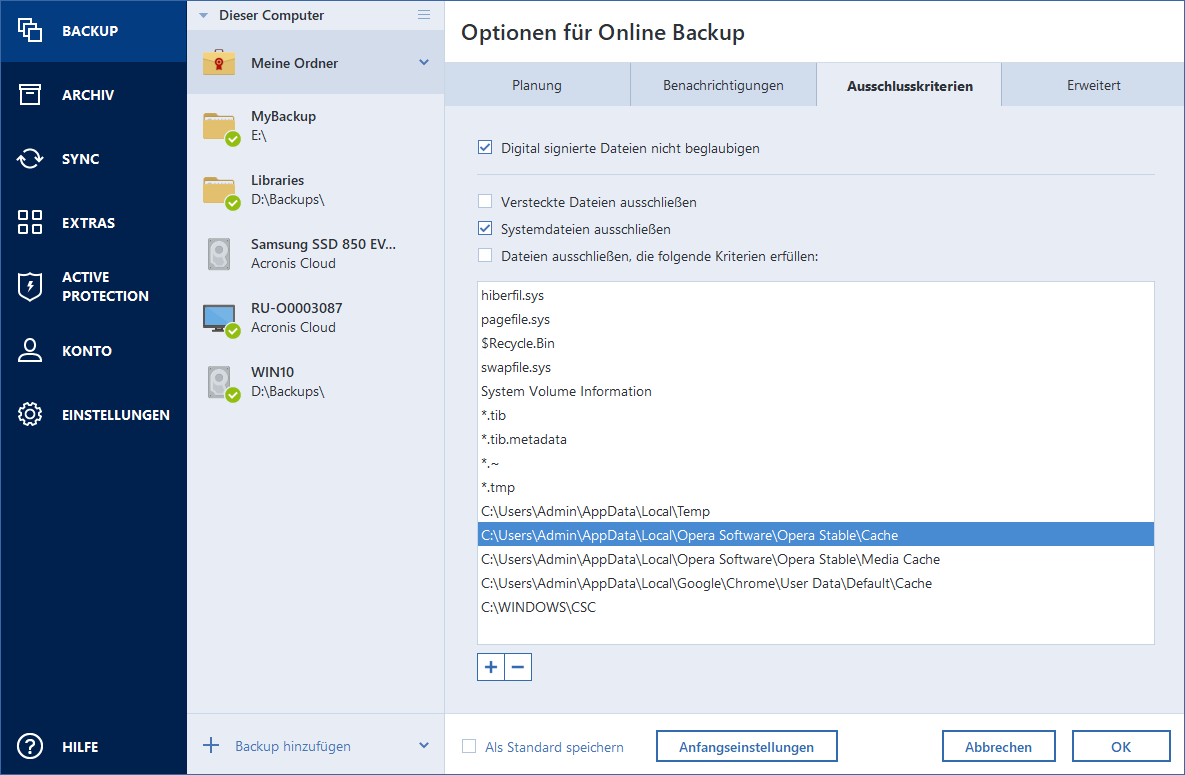Enable 'Versteckte Dateien ausschließen' checkbox

tap(485, 202)
